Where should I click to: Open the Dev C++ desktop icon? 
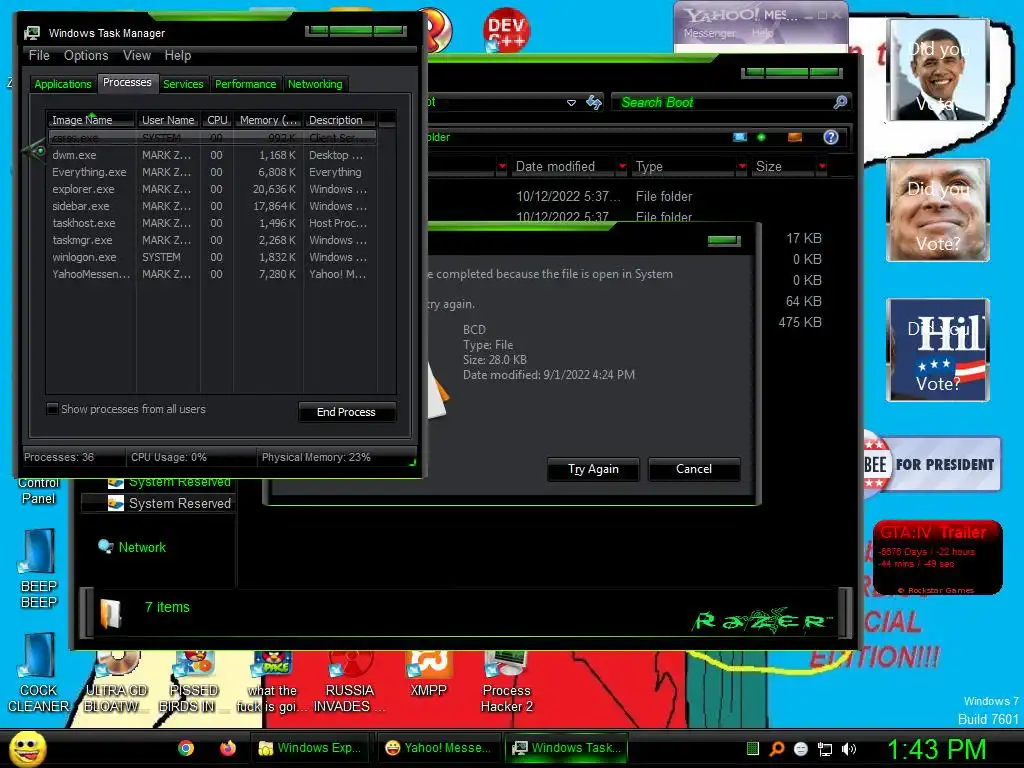click(506, 30)
